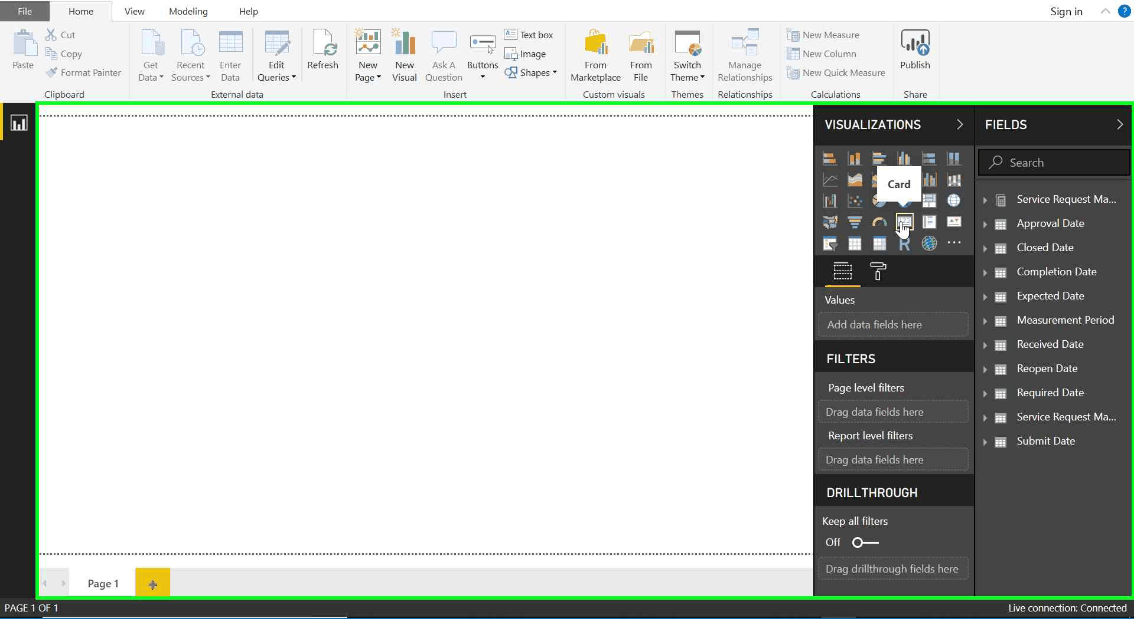Click the Sign in link
Image resolution: width=1134 pixels, height=619 pixels.
point(1066,12)
